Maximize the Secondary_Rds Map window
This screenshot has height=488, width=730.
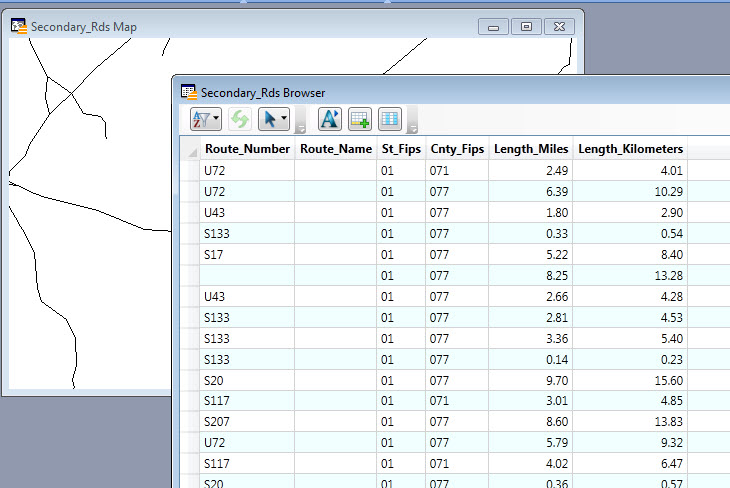click(x=527, y=27)
